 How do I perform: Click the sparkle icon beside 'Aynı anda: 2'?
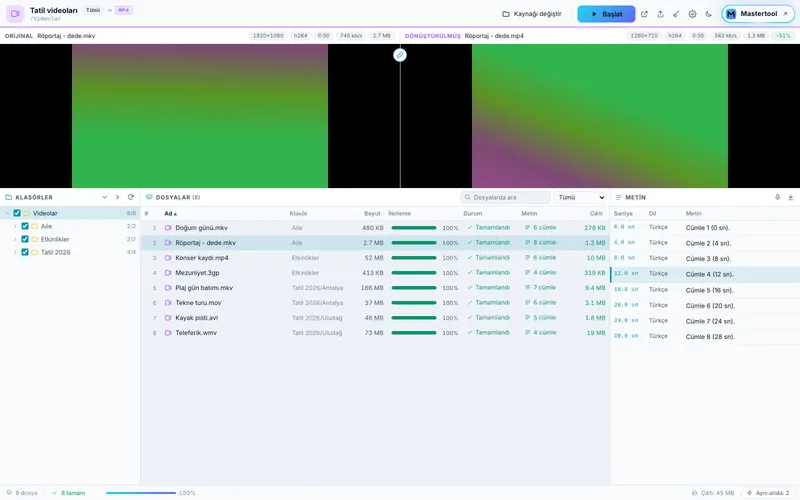point(749,493)
